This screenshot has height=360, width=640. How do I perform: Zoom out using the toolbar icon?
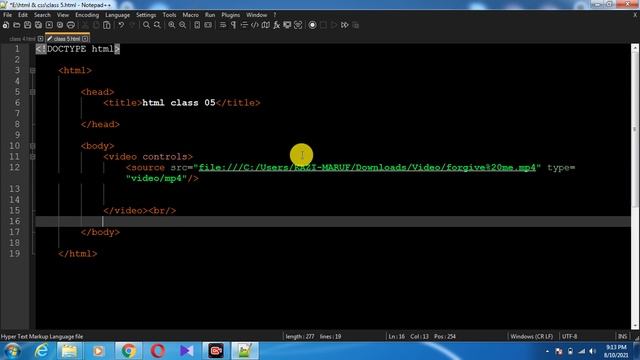pos(182,25)
